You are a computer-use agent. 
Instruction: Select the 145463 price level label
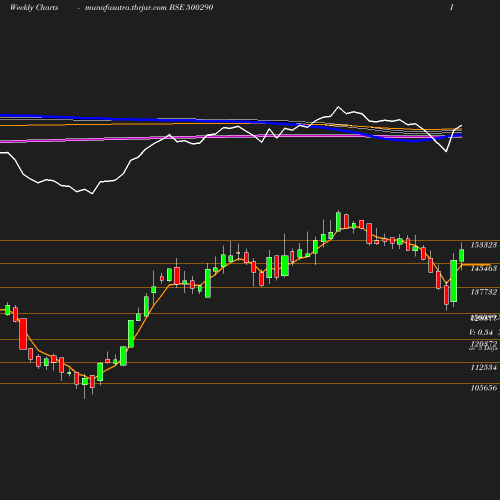[484, 268]
